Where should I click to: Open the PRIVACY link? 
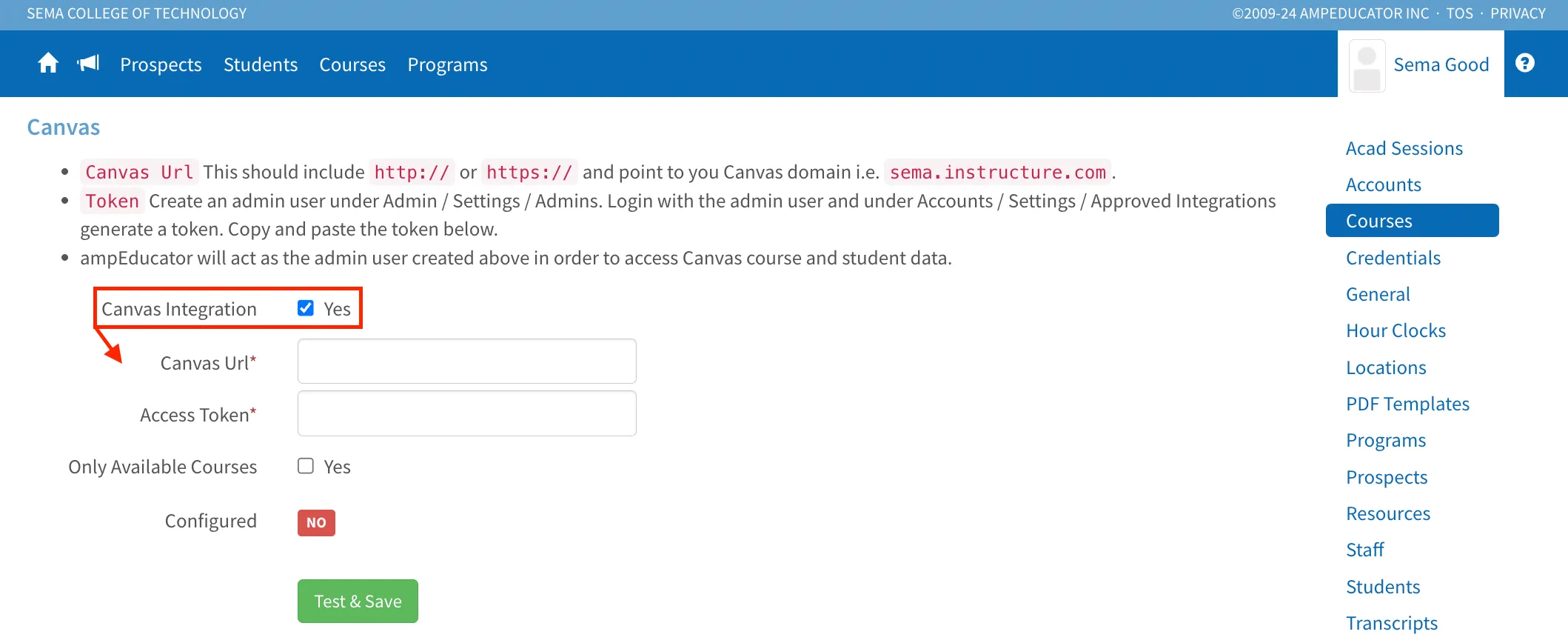point(1518,13)
